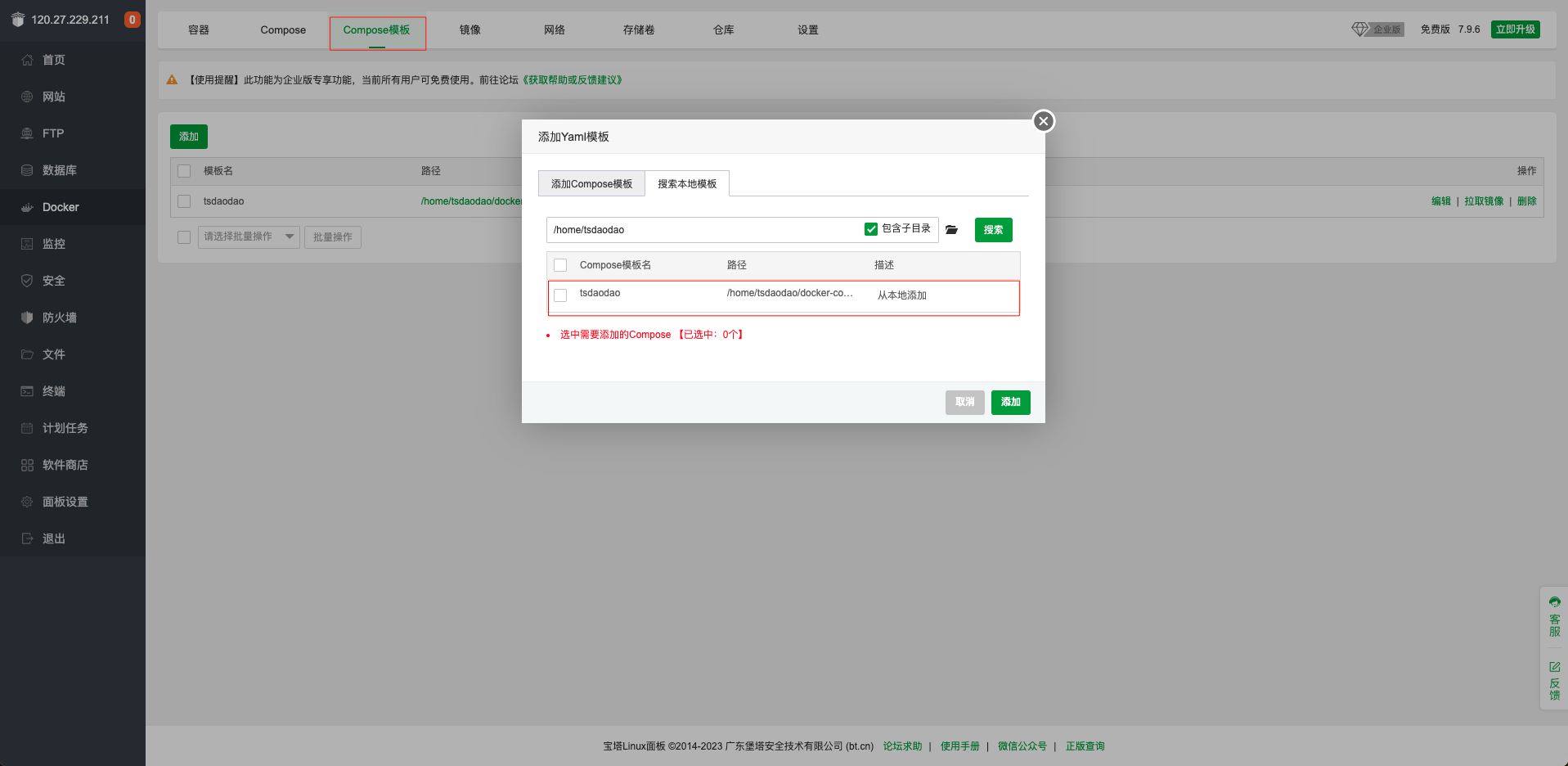Click the folder browse icon beside path input
This screenshot has height=766, width=1568.
tap(951, 230)
